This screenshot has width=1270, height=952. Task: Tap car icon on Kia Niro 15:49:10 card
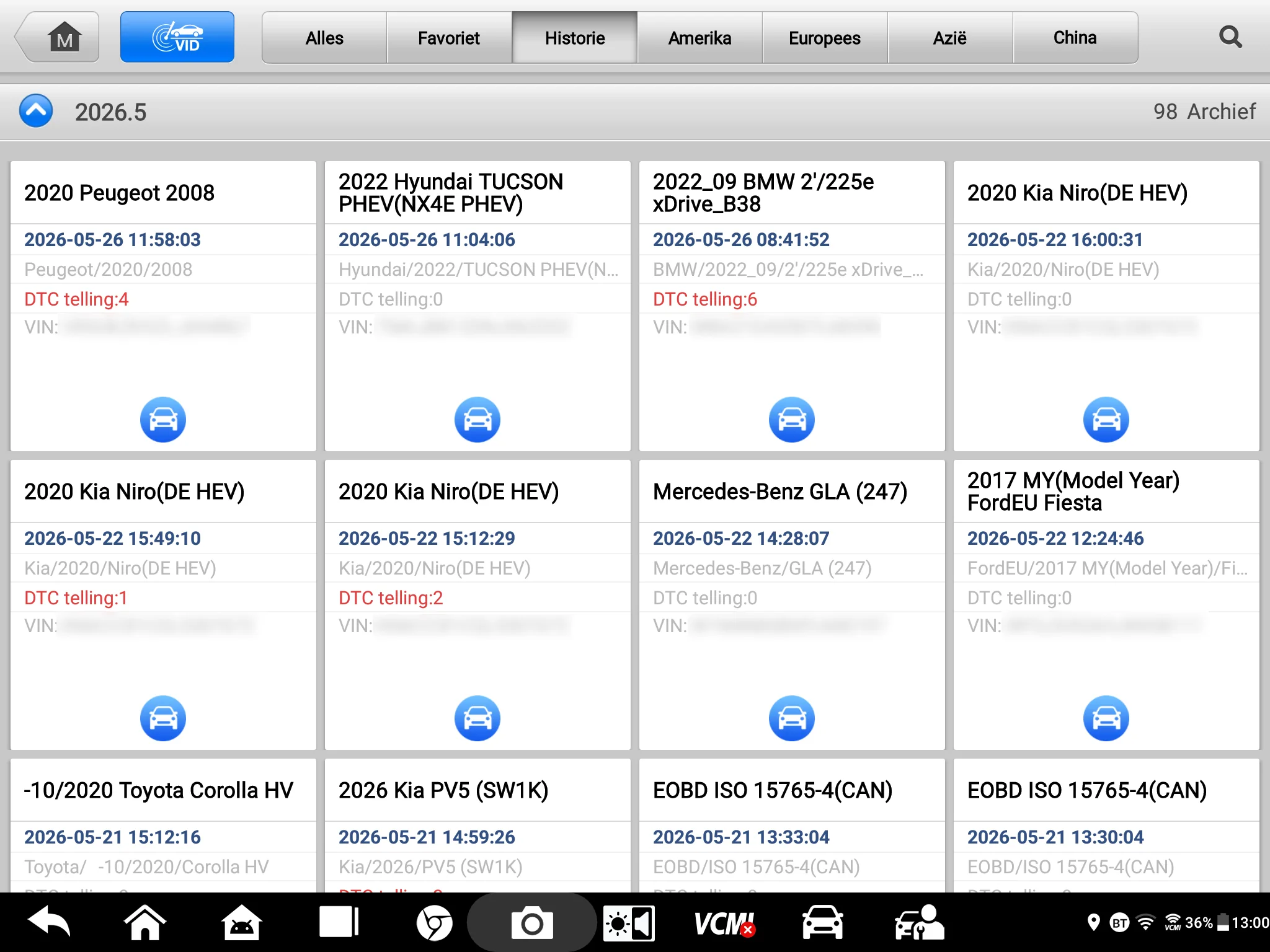point(163,718)
